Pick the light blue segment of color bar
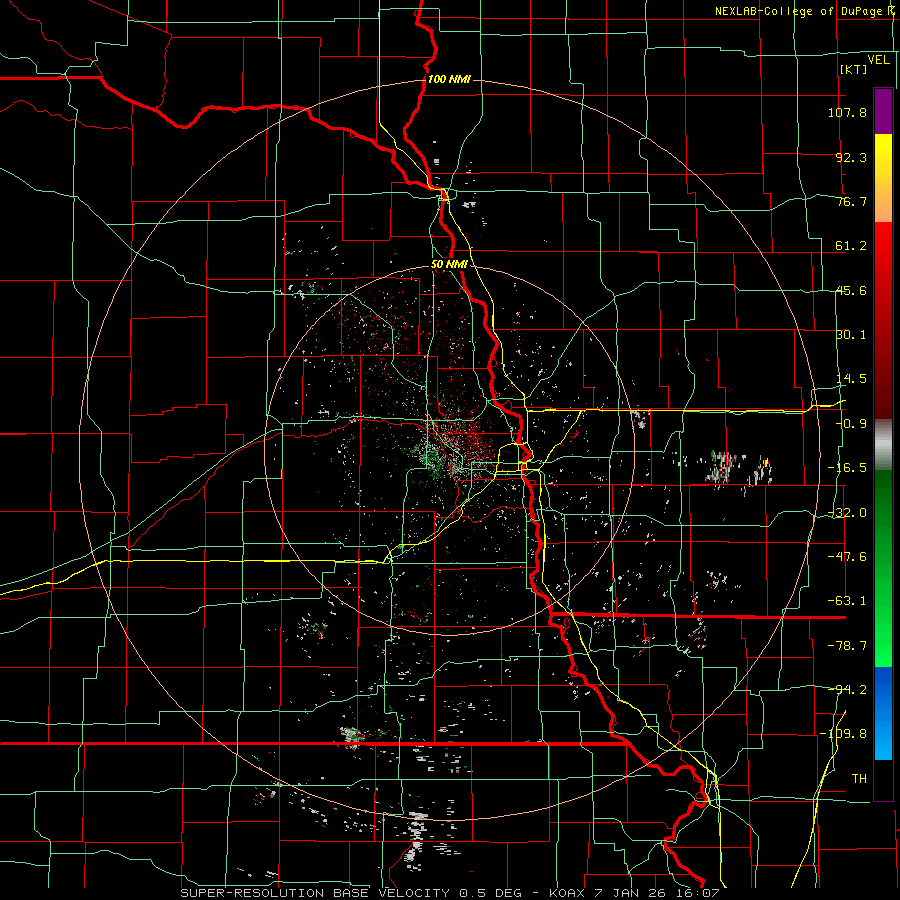The image size is (900, 900). [x=883, y=738]
